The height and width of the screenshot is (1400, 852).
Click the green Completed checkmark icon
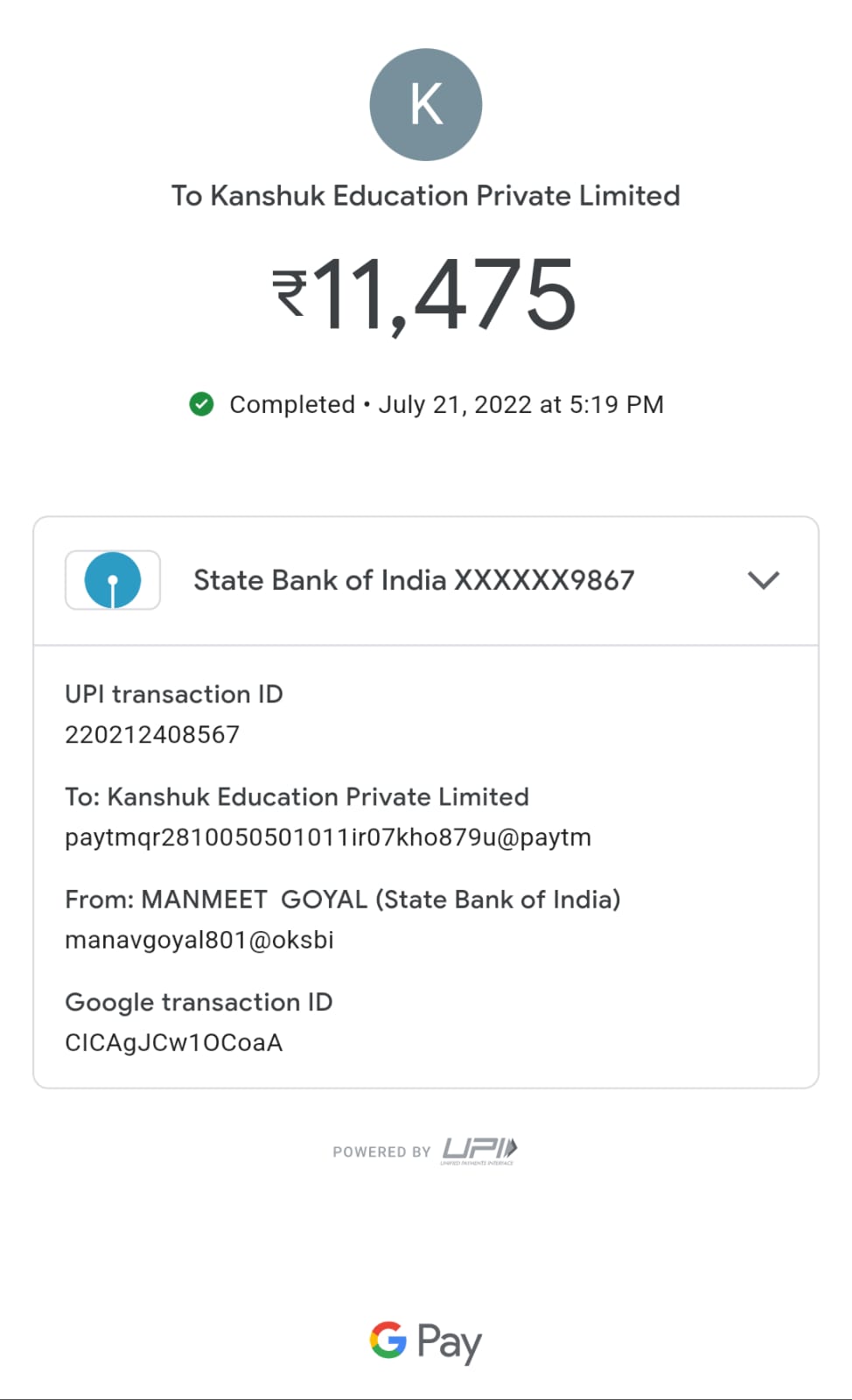201,404
